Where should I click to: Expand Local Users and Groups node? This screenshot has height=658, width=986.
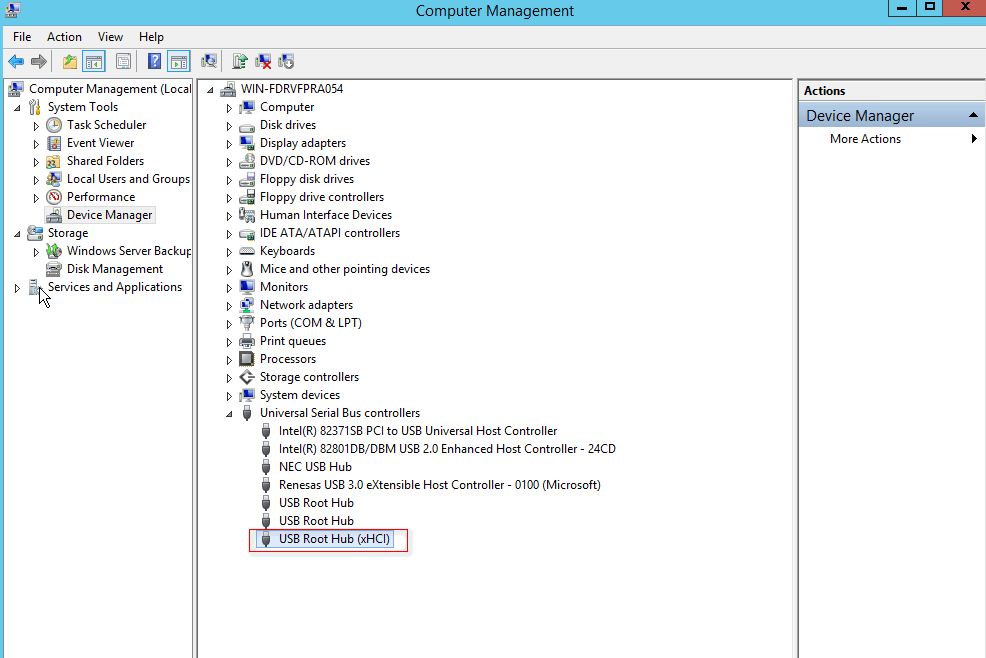[x=36, y=180]
